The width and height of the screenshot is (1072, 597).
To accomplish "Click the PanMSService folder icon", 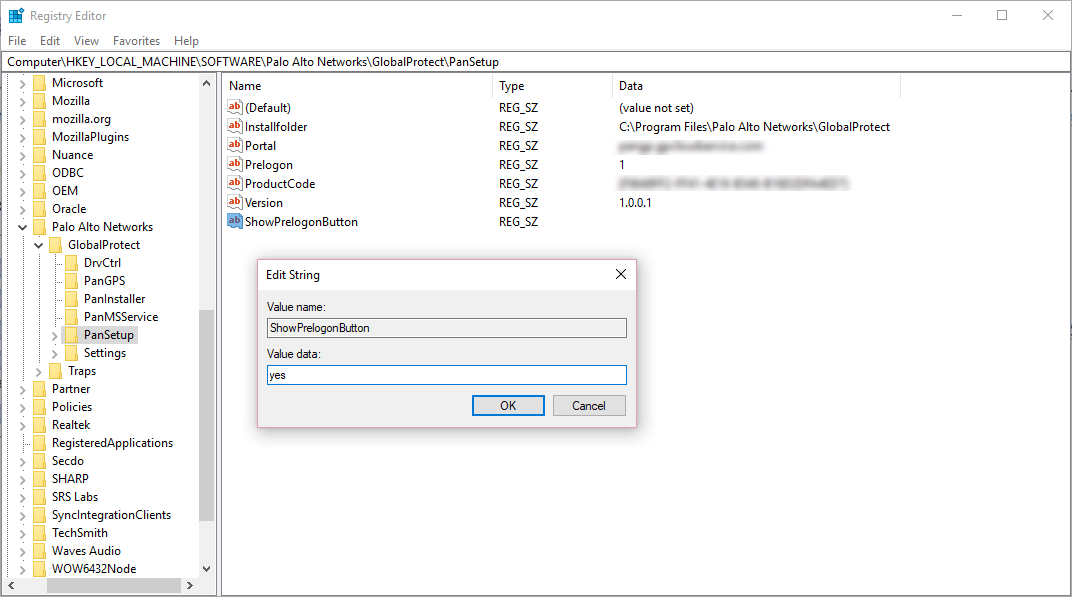I will tap(72, 317).
